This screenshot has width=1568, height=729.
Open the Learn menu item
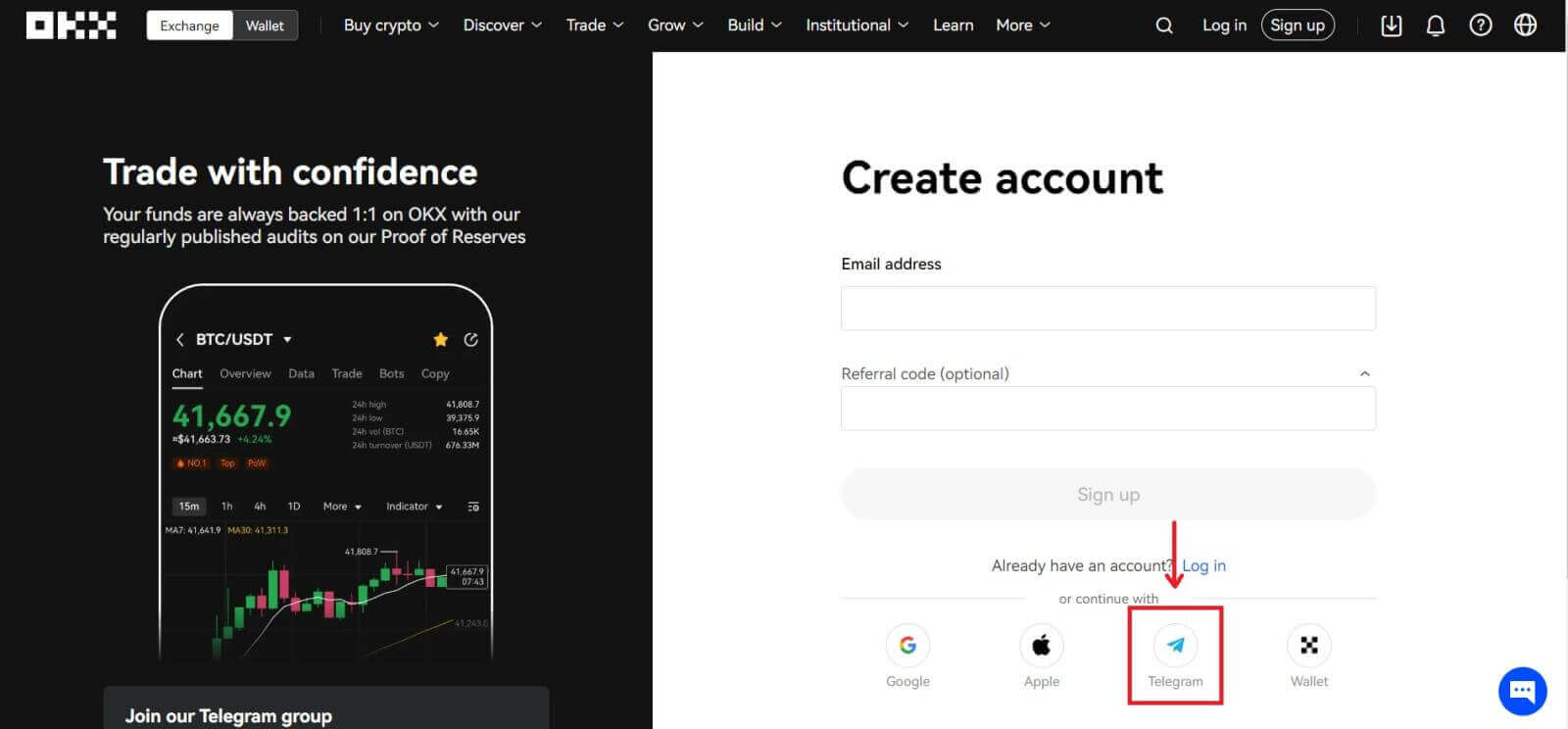(x=953, y=25)
